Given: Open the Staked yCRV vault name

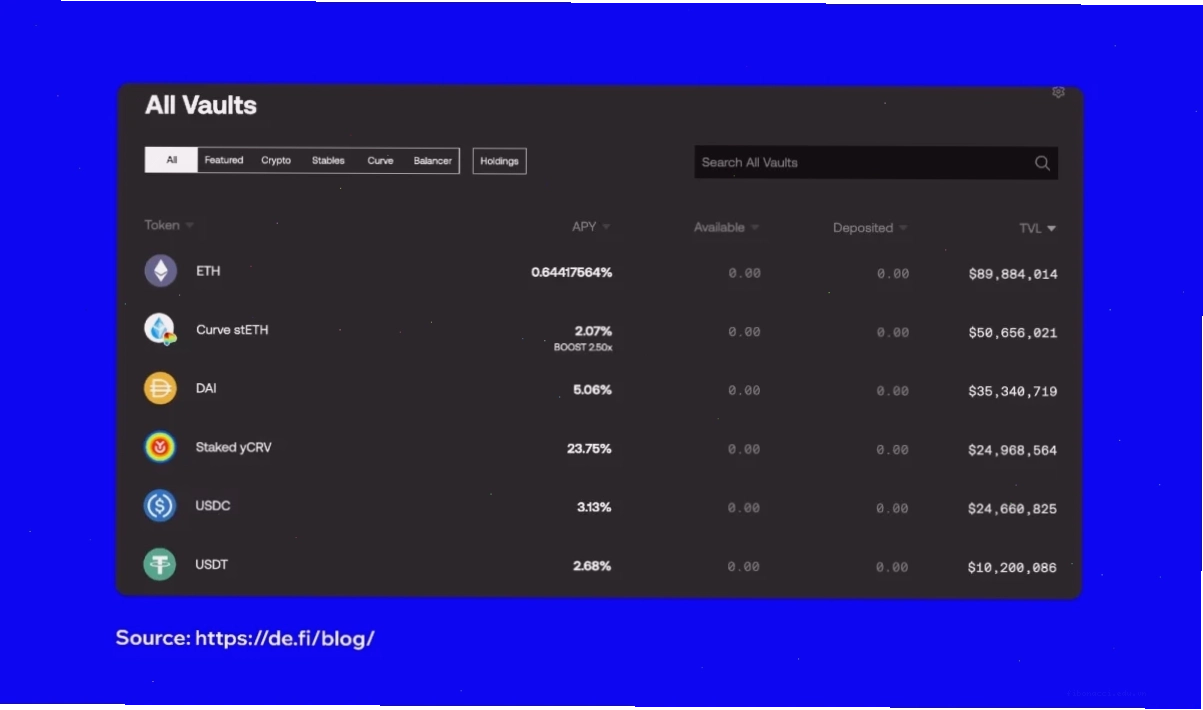Looking at the screenshot, I should coord(233,447).
